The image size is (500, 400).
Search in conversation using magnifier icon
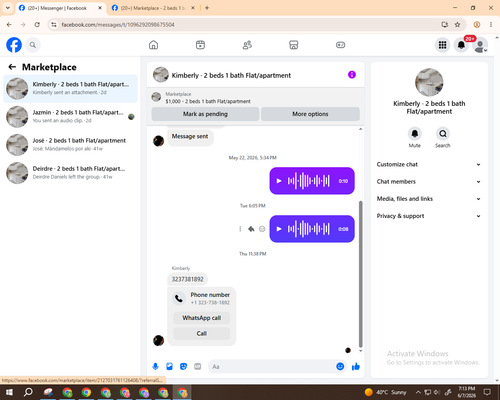[x=443, y=134]
